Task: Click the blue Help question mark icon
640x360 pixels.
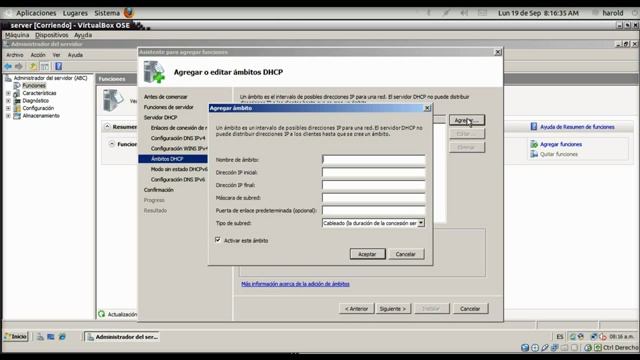Action: [x=58, y=66]
